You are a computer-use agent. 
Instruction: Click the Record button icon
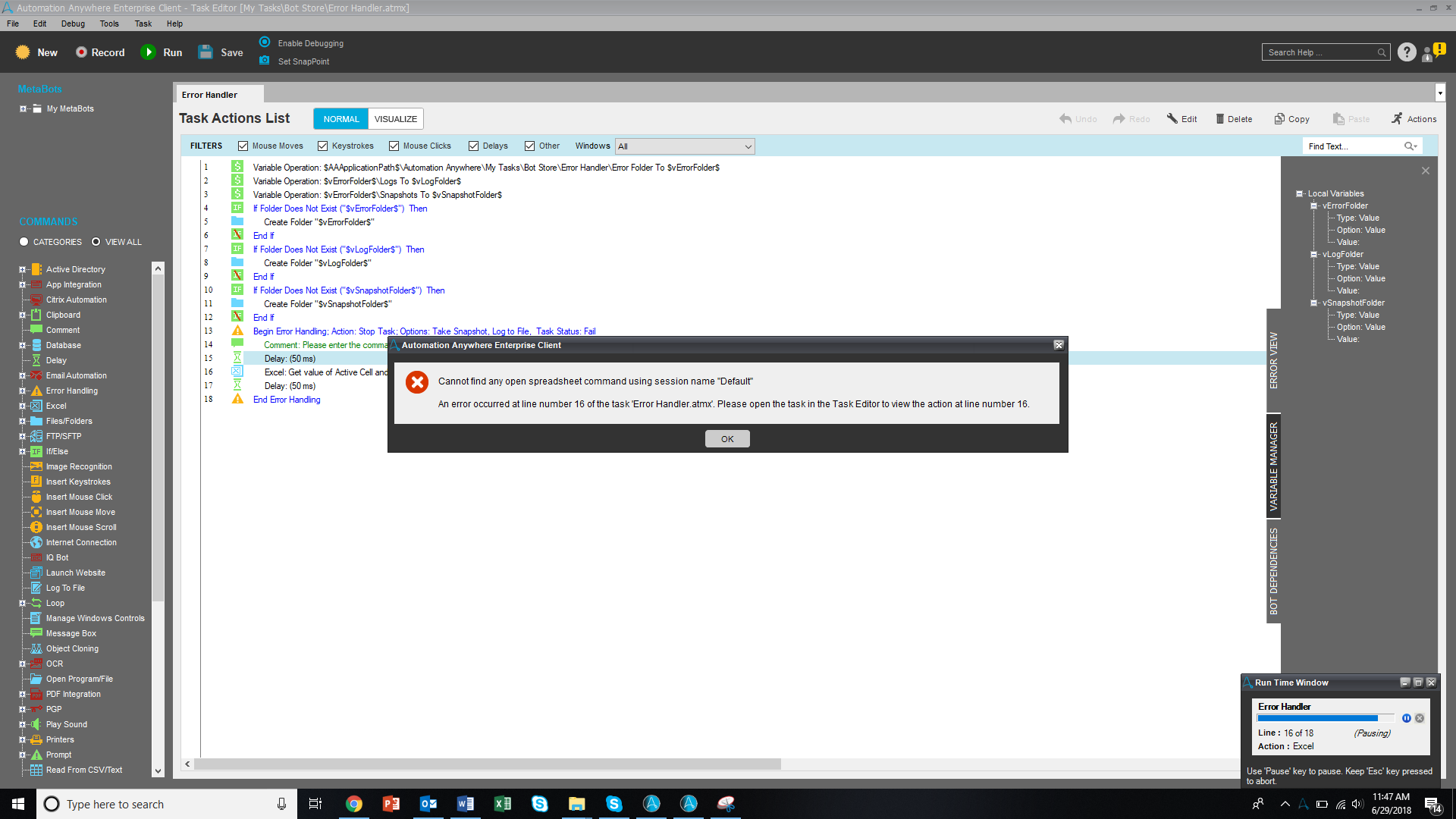(x=81, y=52)
